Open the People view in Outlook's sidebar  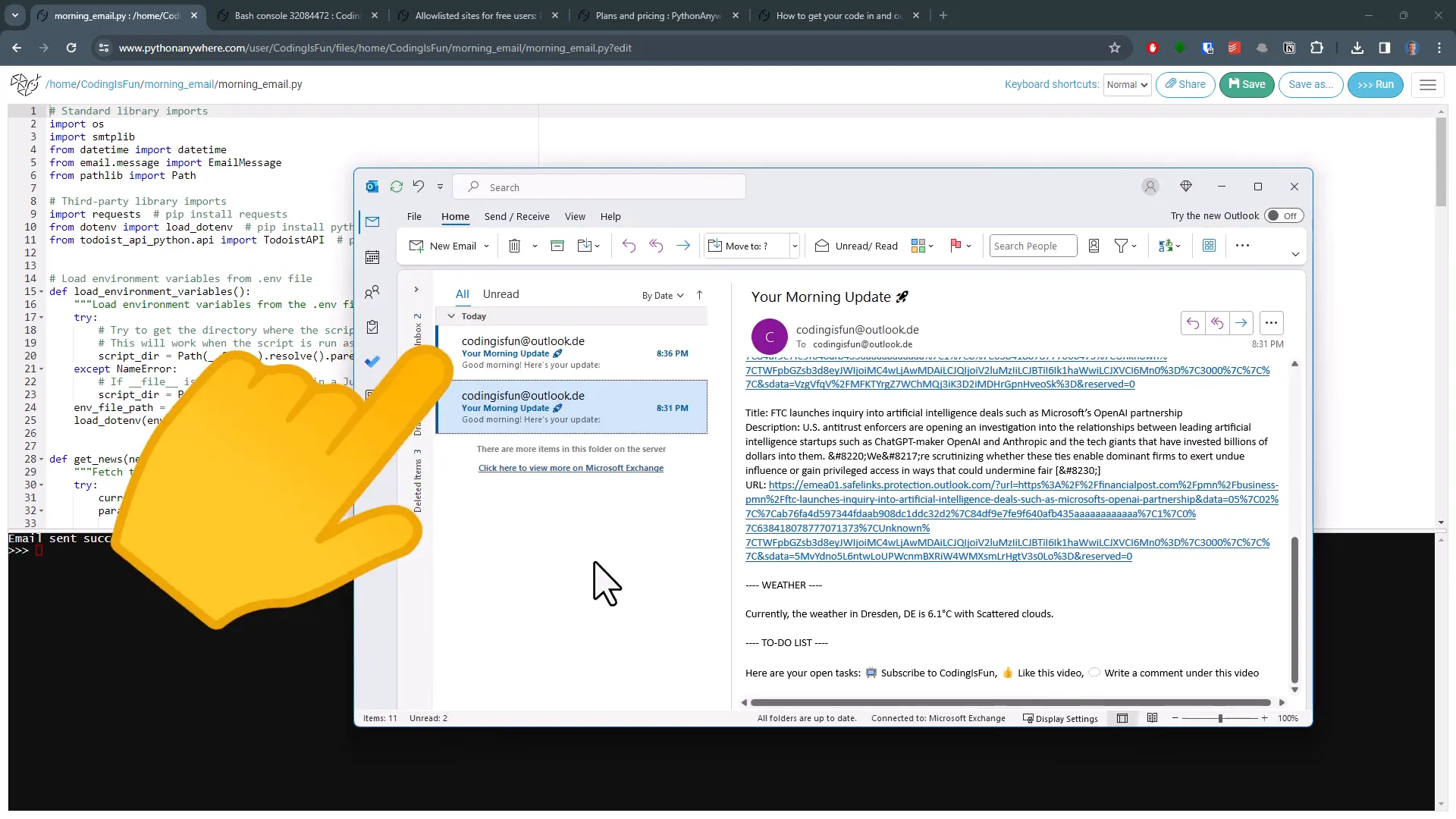coord(372,293)
